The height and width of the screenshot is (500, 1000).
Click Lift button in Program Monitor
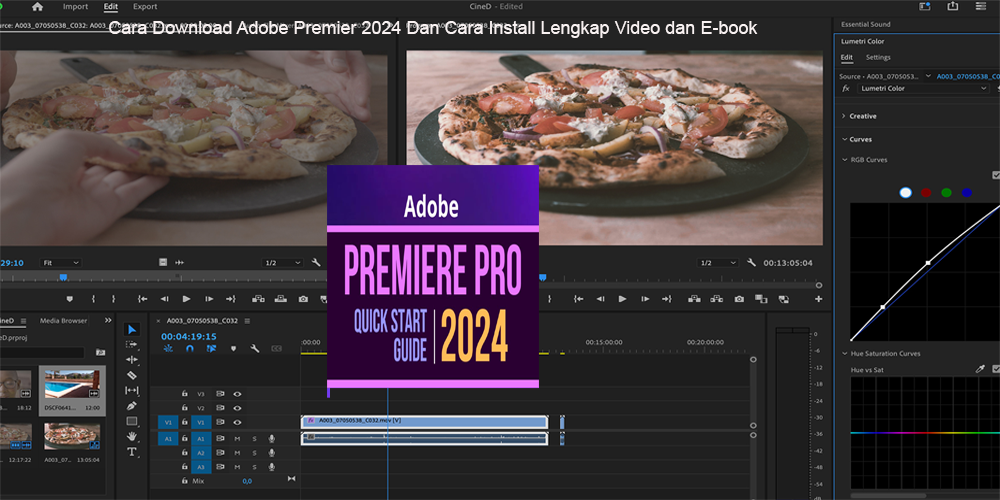[694, 298]
